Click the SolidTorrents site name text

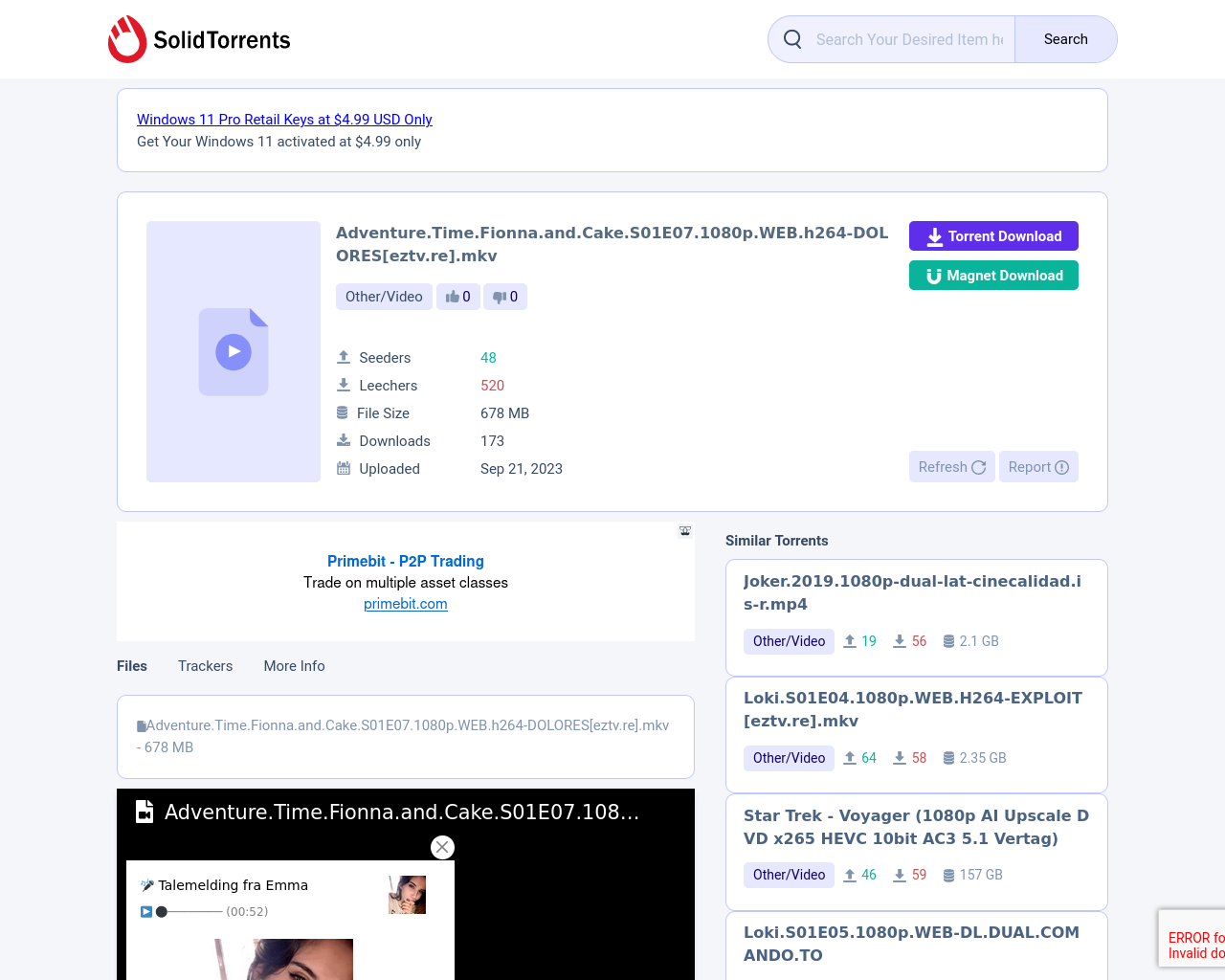pyautogui.click(x=222, y=40)
